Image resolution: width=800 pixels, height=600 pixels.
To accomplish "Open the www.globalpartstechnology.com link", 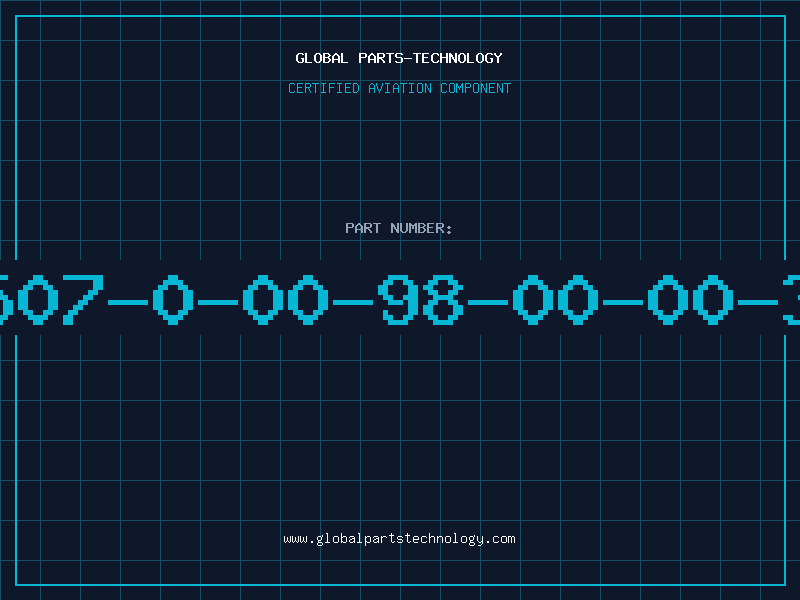I will coord(399,539).
